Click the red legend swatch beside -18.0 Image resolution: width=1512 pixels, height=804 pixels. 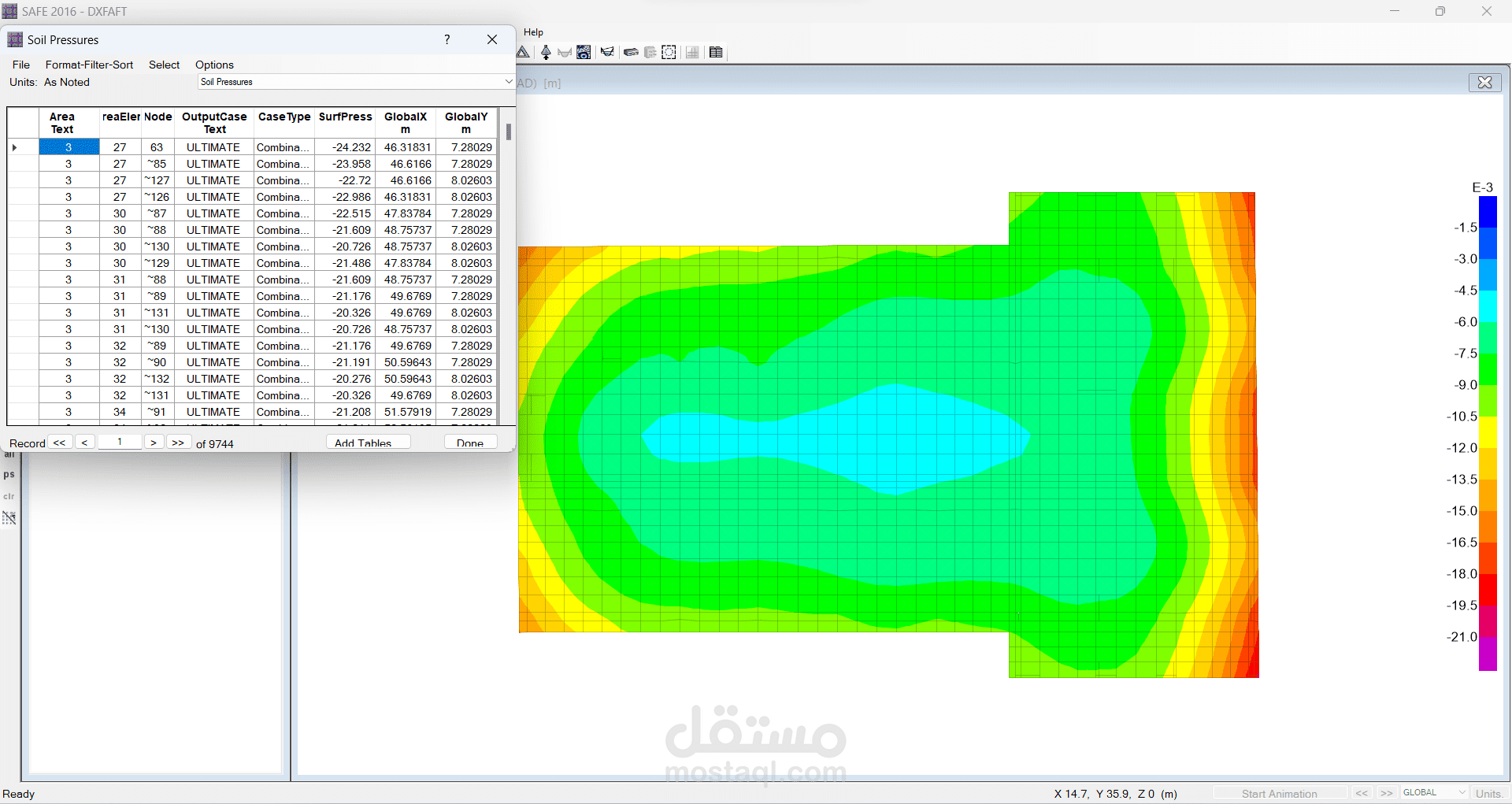coord(1488,591)
